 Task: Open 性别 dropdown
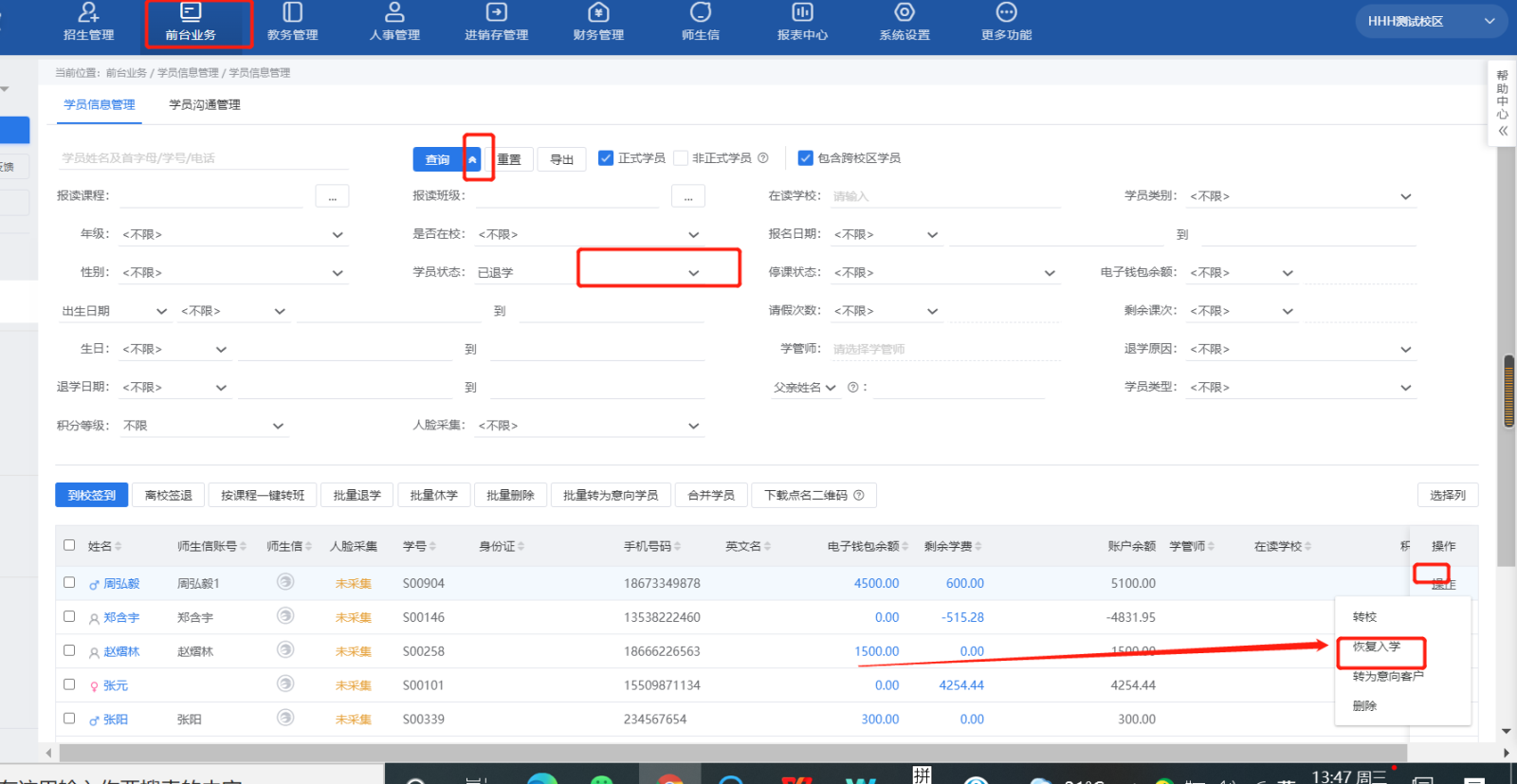(233, 272)
